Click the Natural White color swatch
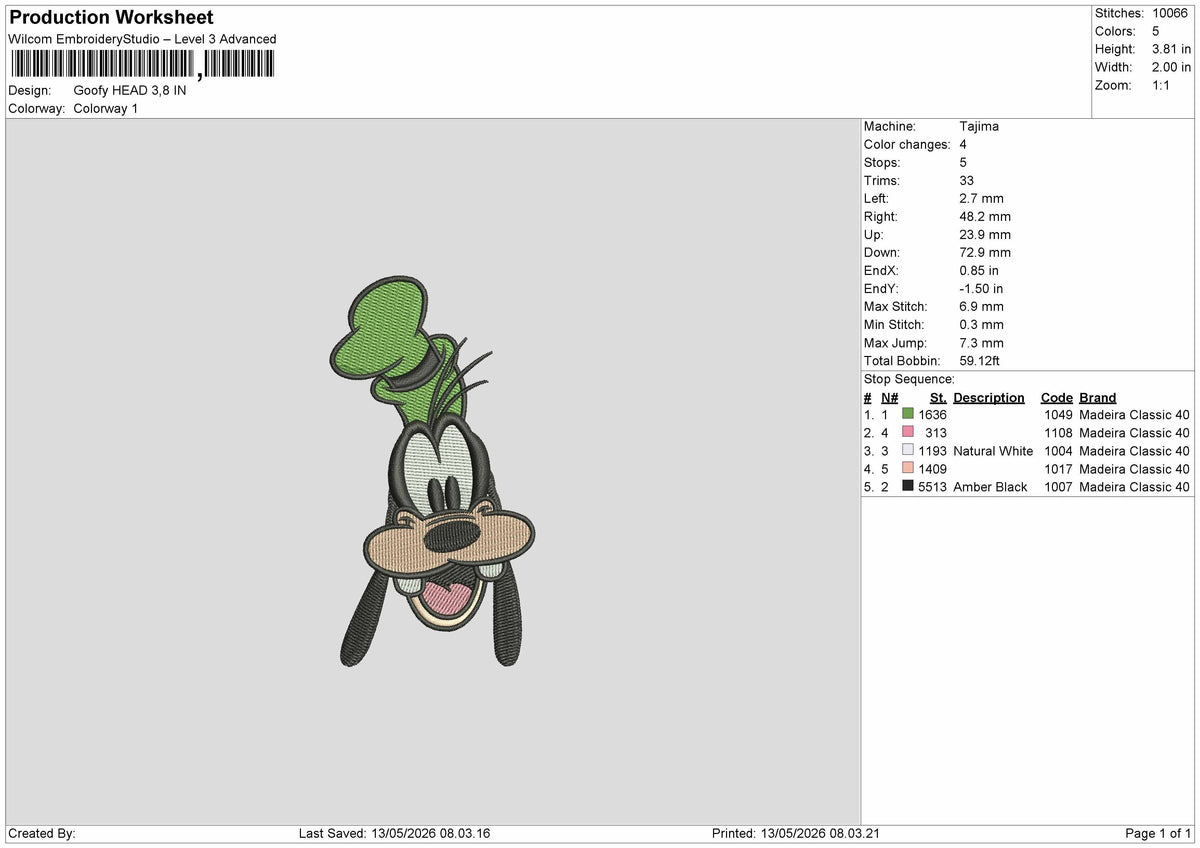This screenshot has height=848, width=1200. [908, 450]
